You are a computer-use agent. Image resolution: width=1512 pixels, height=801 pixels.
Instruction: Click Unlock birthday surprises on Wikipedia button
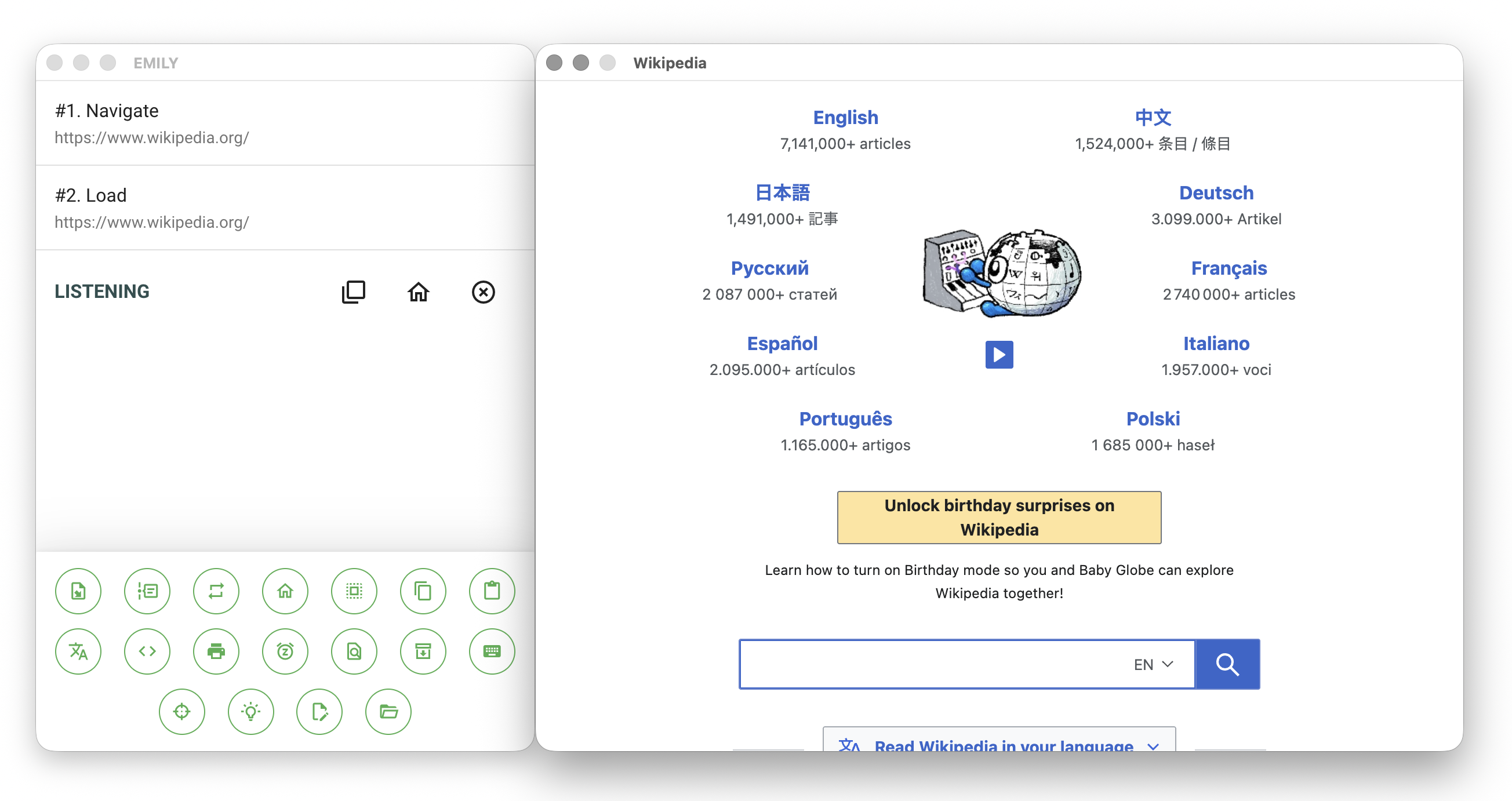coord(999,517)
